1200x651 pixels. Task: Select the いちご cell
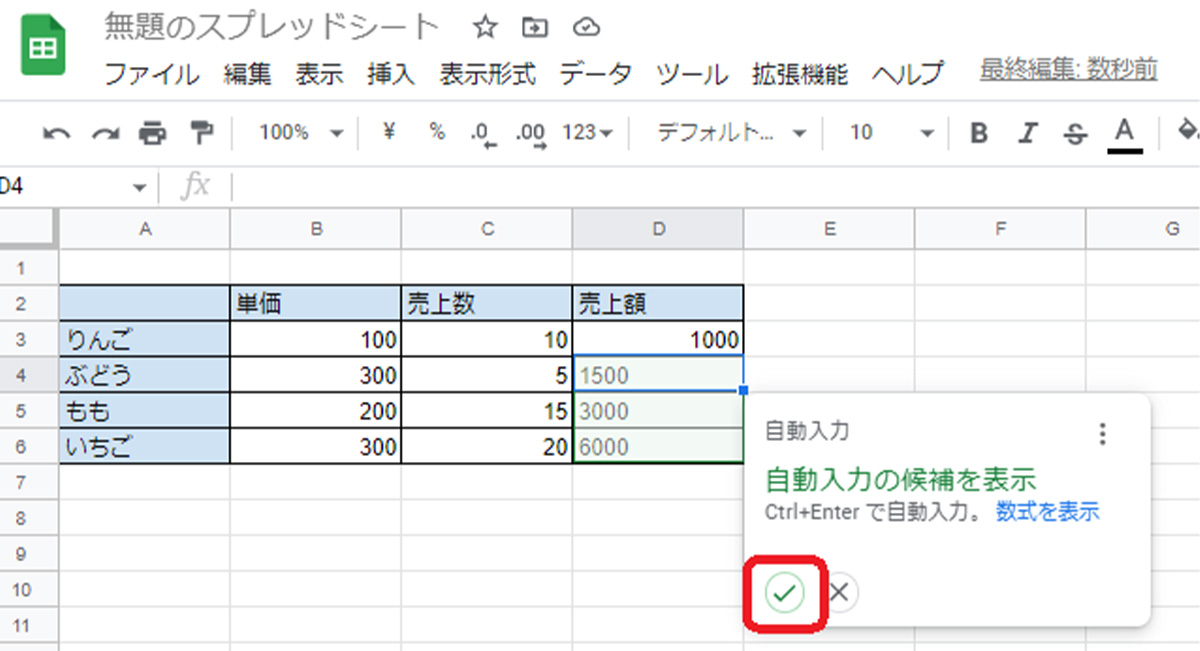point(145,447)
